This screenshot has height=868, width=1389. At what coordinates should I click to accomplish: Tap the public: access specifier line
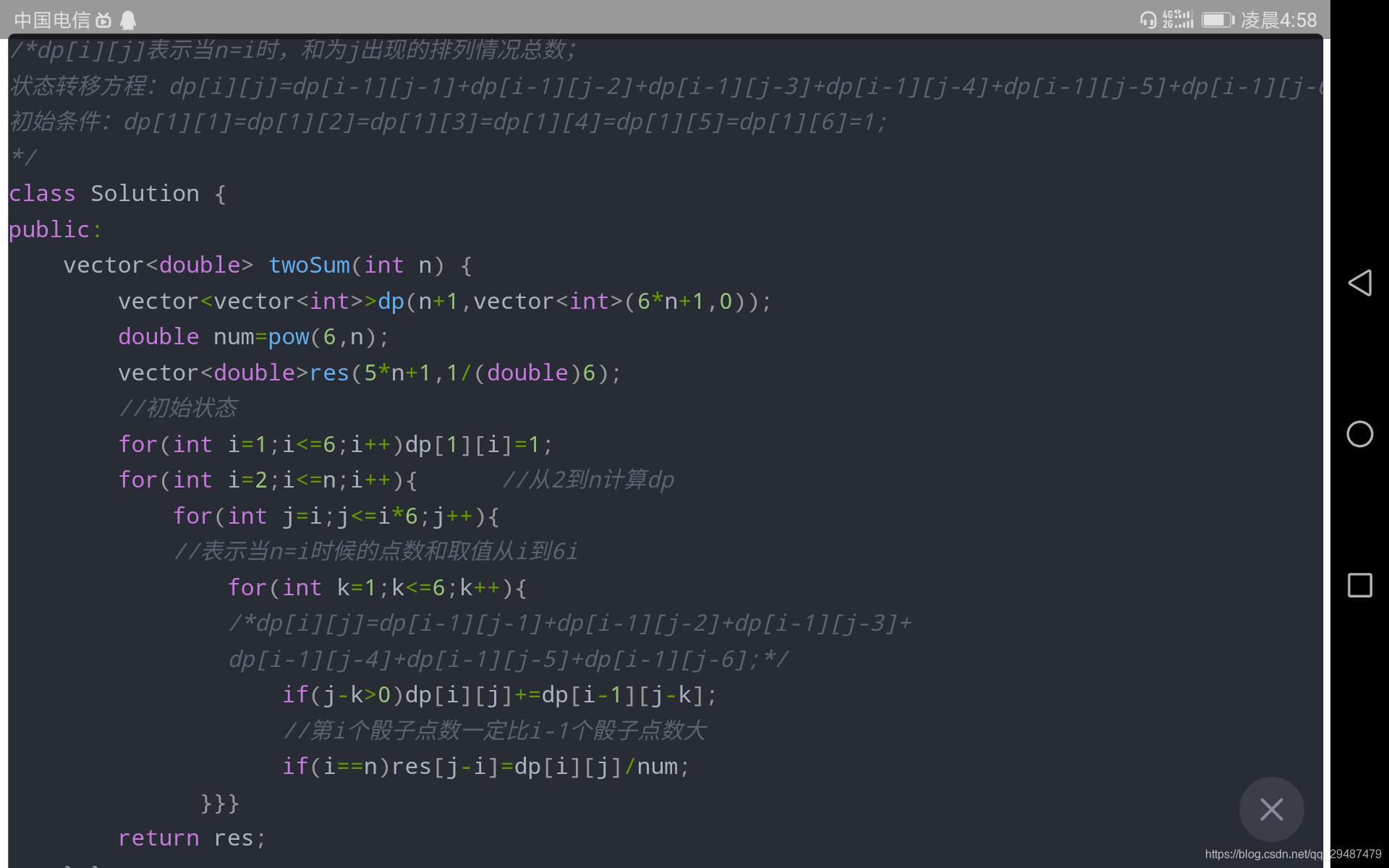tap(55, 230)
